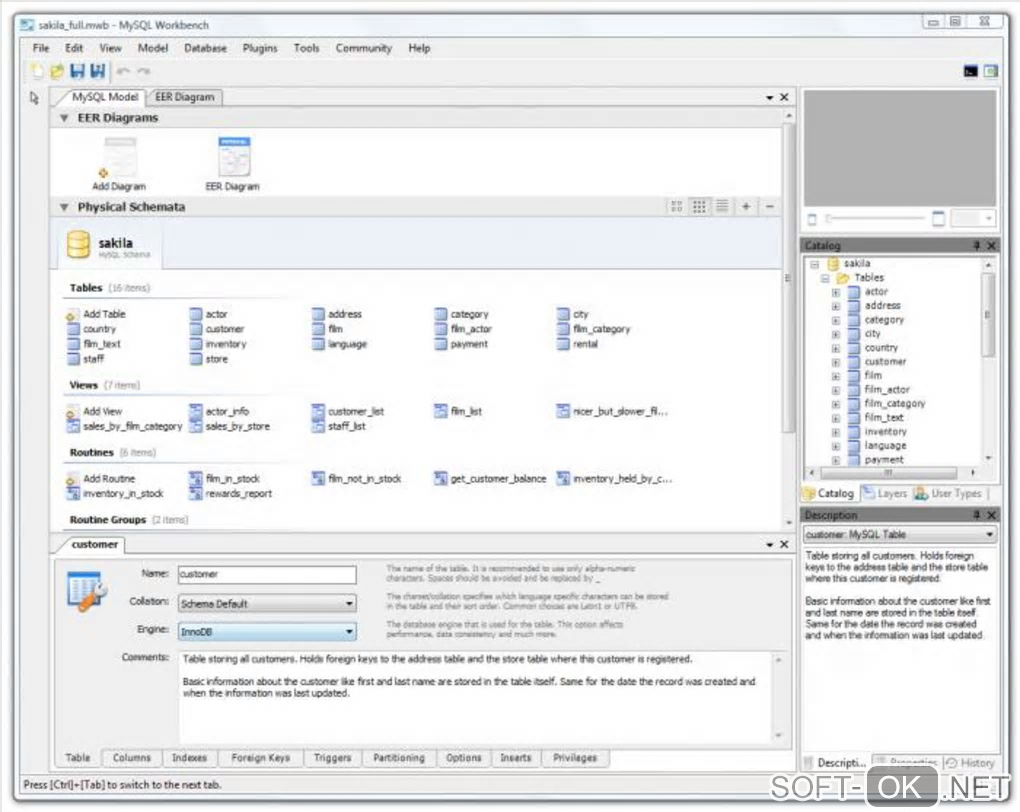Image resolution: width=1020 pixels, height=812 pixels.
Task: Click the Add Table icon
Action: coord(73,314)
